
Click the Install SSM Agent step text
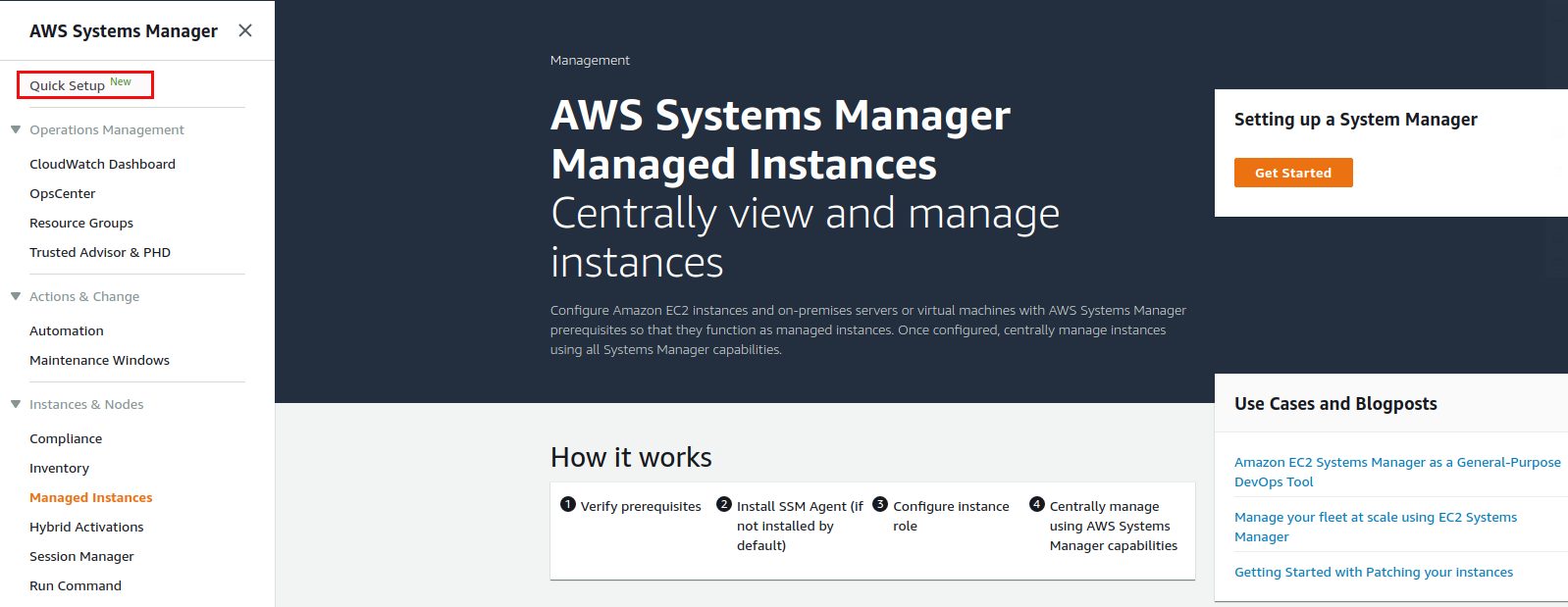click(800, 526)
